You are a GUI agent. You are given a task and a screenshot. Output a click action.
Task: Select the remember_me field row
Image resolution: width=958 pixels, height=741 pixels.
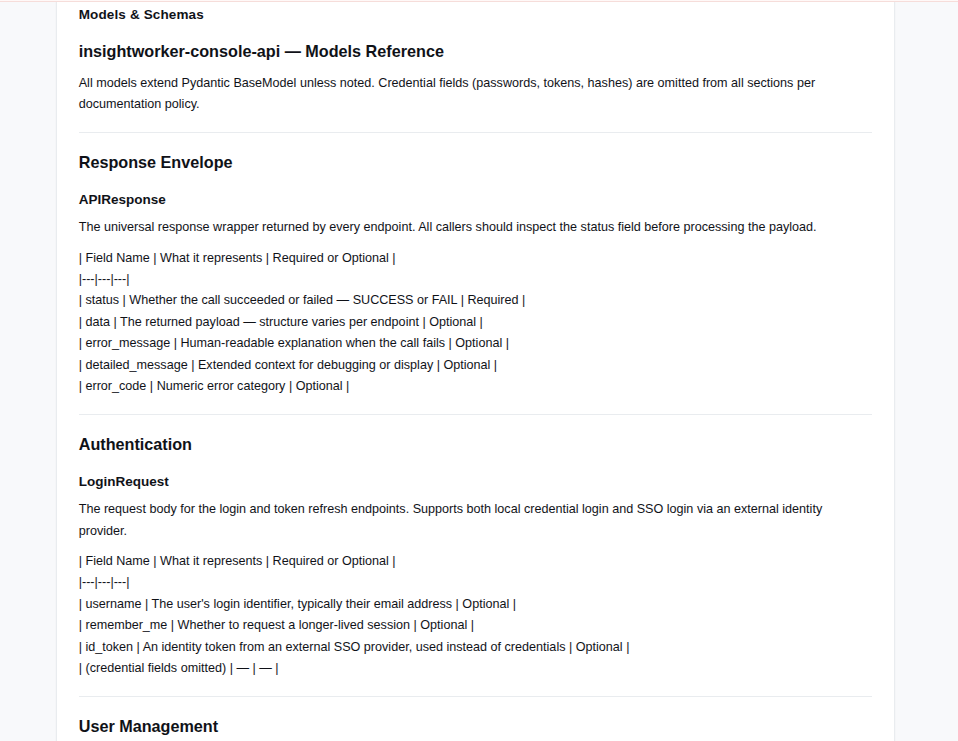pyautogui.click(x=276, y=625)
